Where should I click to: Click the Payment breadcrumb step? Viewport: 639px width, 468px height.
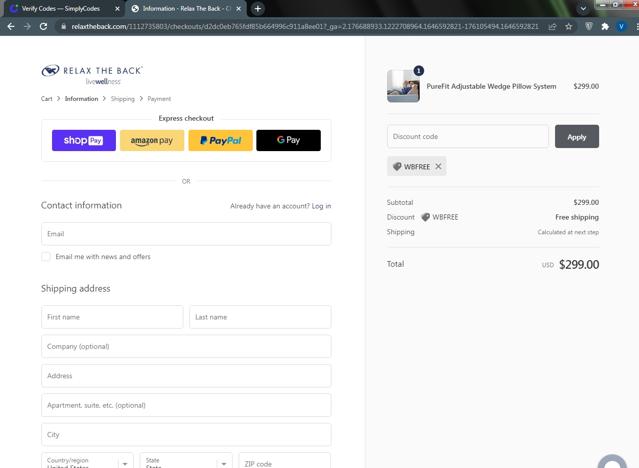159,99
